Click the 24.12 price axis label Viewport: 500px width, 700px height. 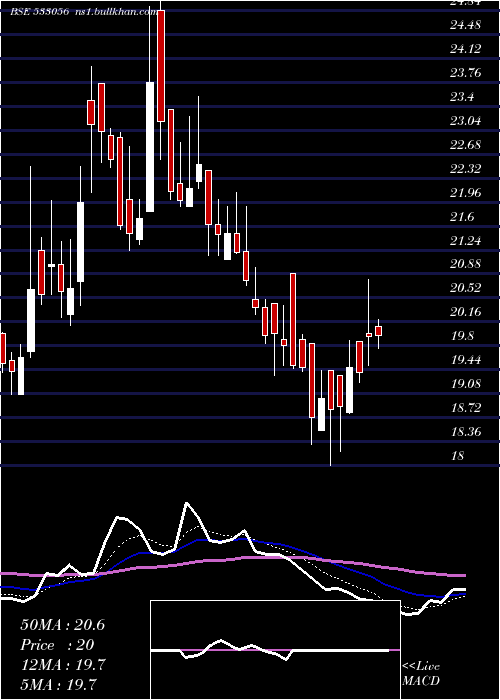466,49
